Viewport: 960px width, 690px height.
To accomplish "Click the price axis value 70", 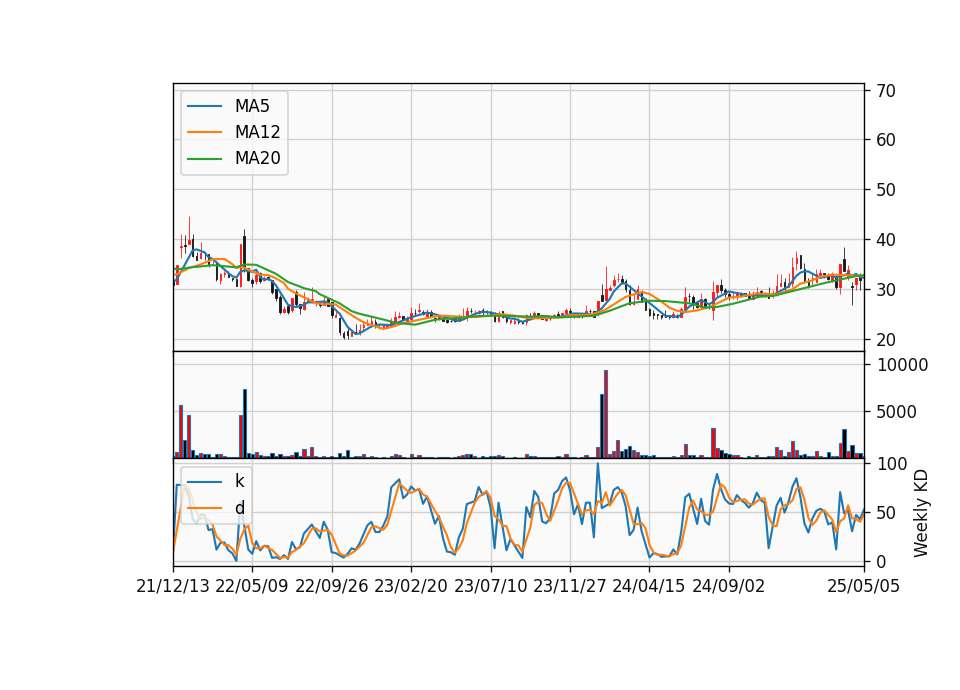I will pos(886,91).
